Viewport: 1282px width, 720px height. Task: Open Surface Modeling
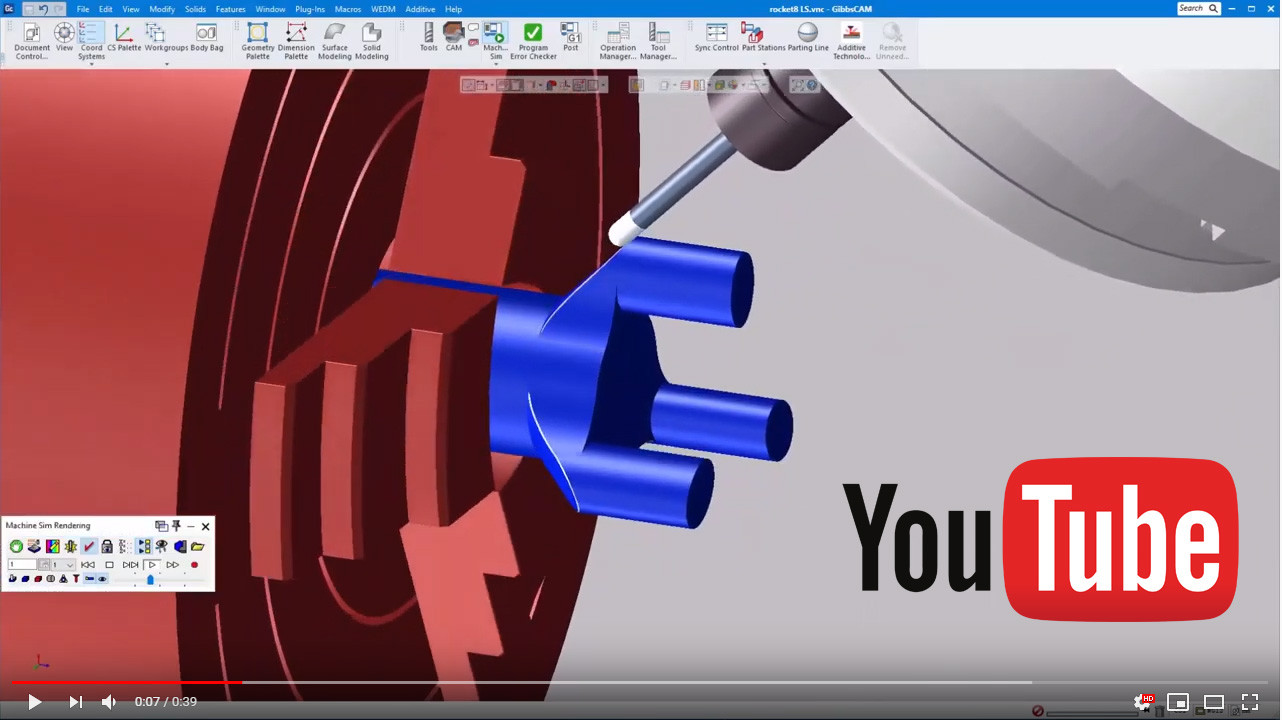coord(334,41)
